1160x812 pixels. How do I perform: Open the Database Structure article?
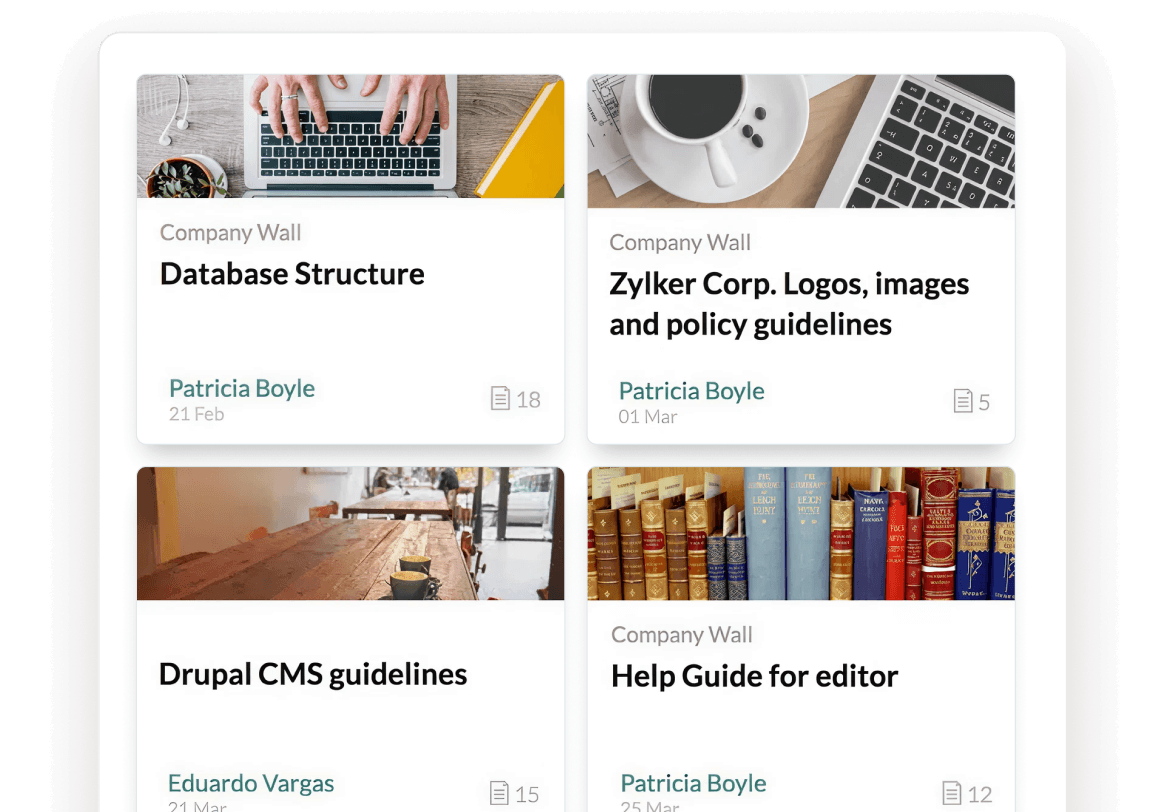pos(292,273)
